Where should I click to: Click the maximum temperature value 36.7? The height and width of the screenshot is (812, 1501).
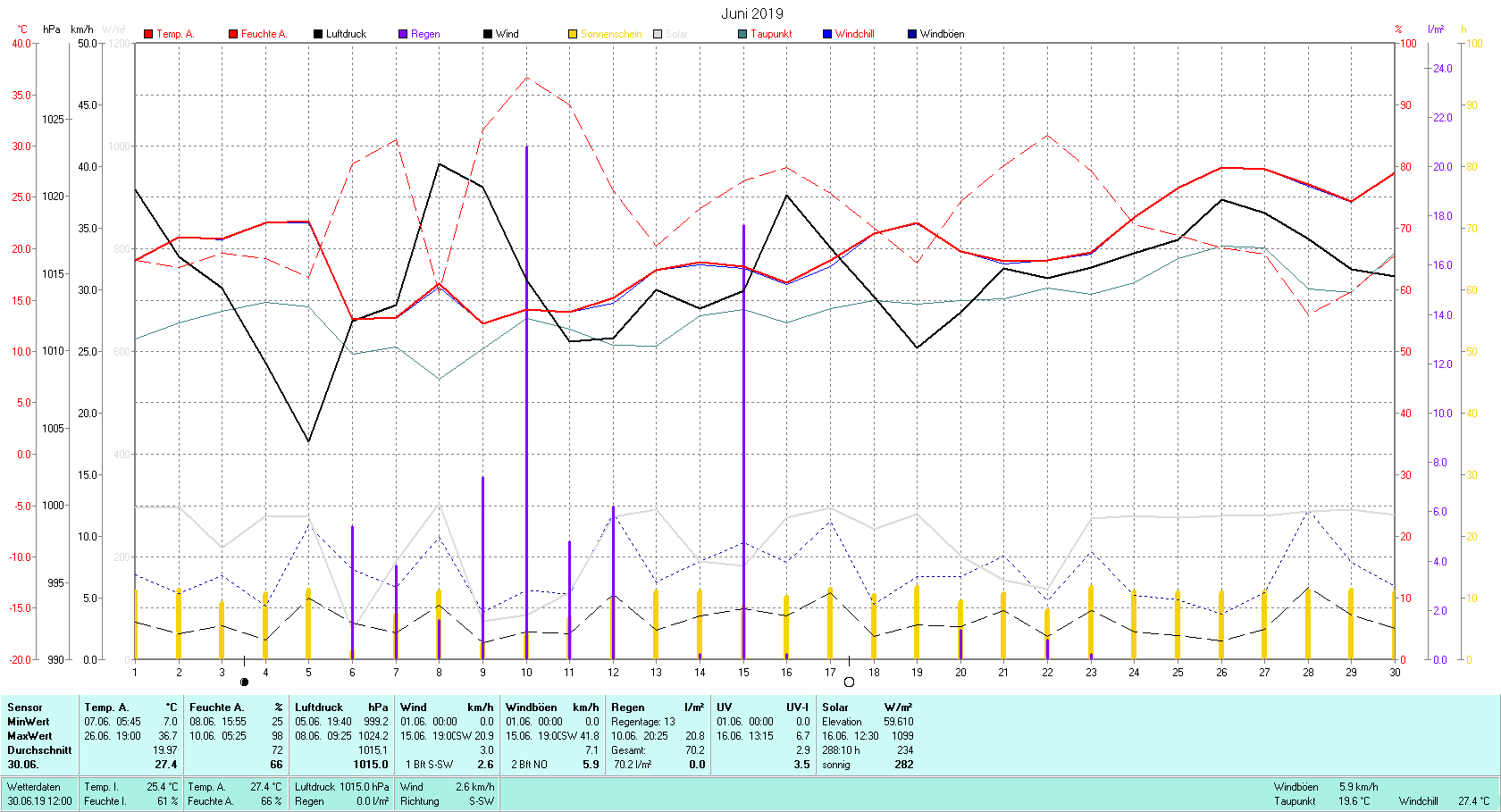tap(168, 736)
